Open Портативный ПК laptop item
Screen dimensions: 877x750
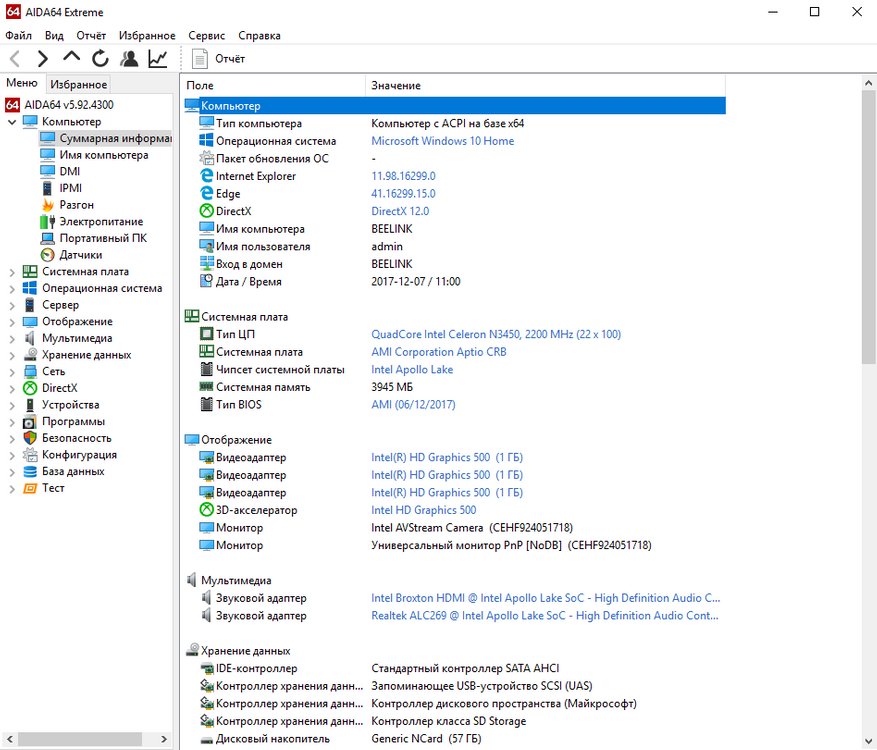pos(103,238)
